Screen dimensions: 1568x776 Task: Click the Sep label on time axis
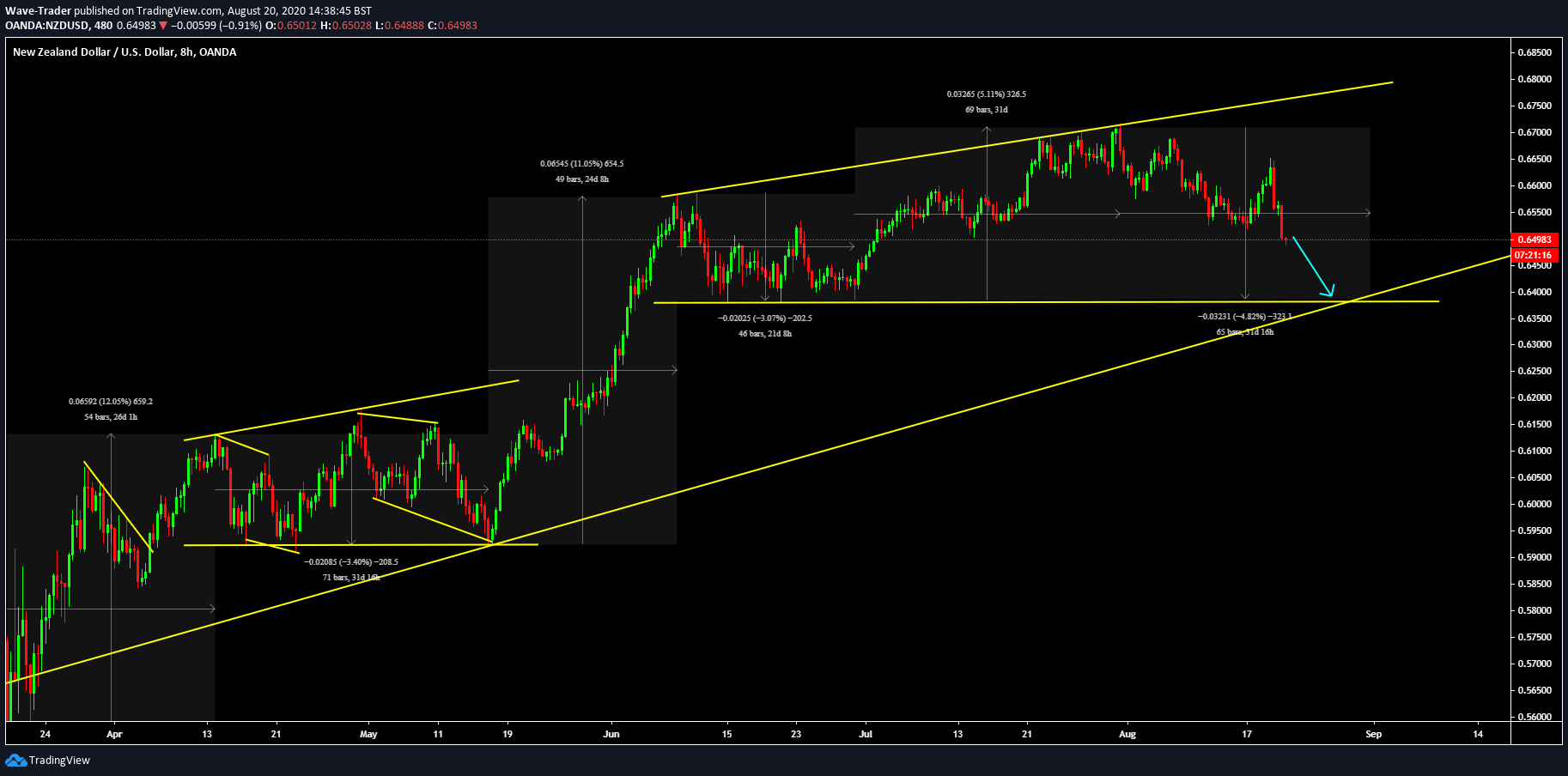pyautogui.click(x=1374, y=734)
